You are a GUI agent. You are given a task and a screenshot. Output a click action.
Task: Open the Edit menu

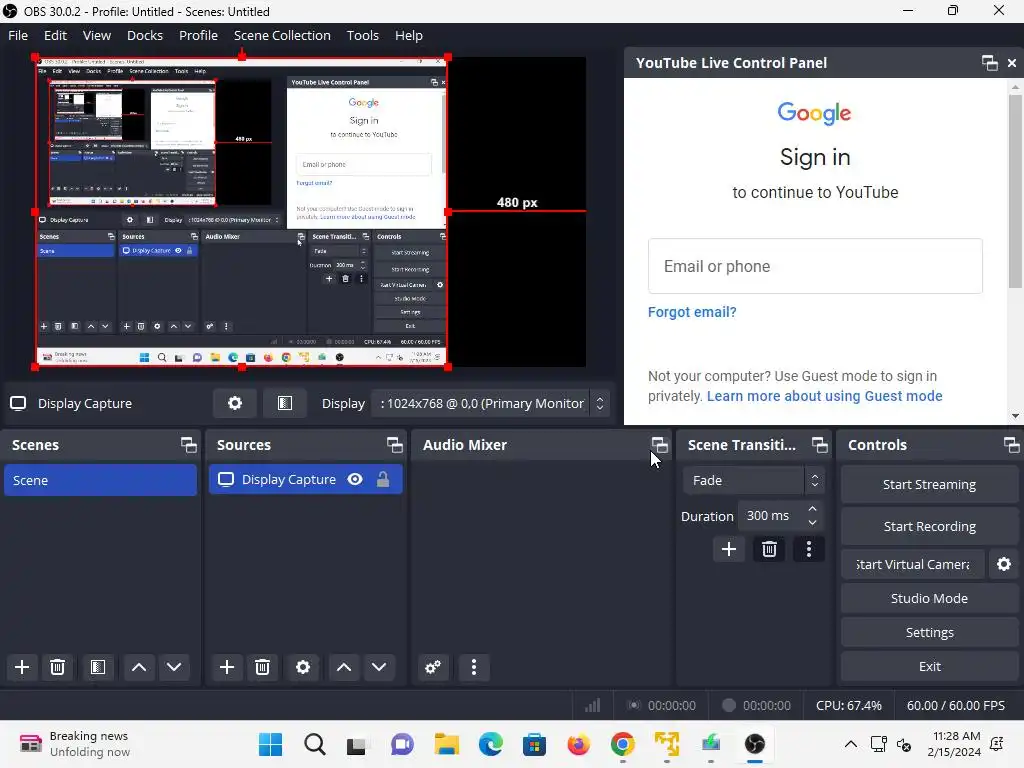pyautogui.click(x=56, y=35)
